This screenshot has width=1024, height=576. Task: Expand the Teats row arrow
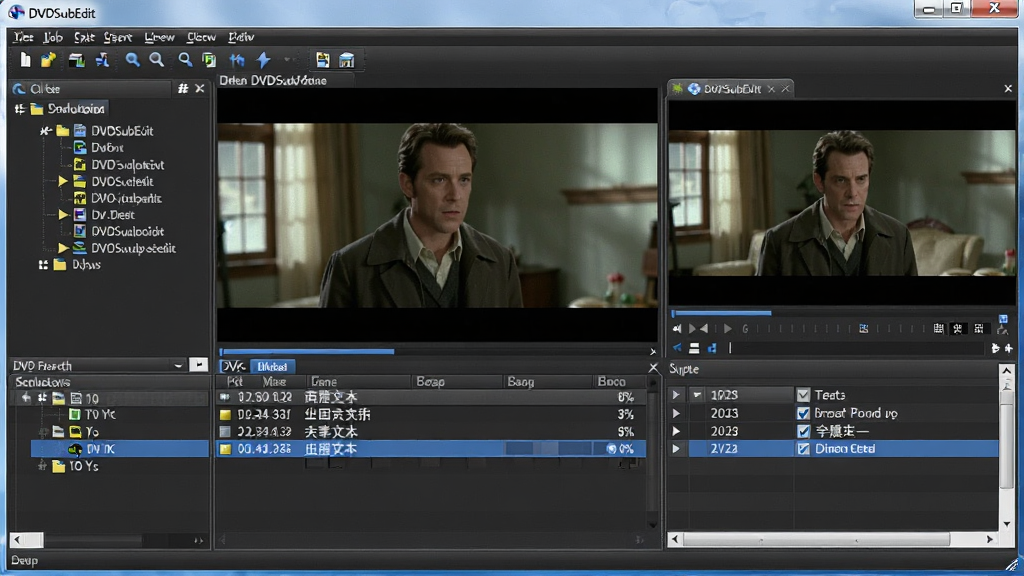click(676, 394)
